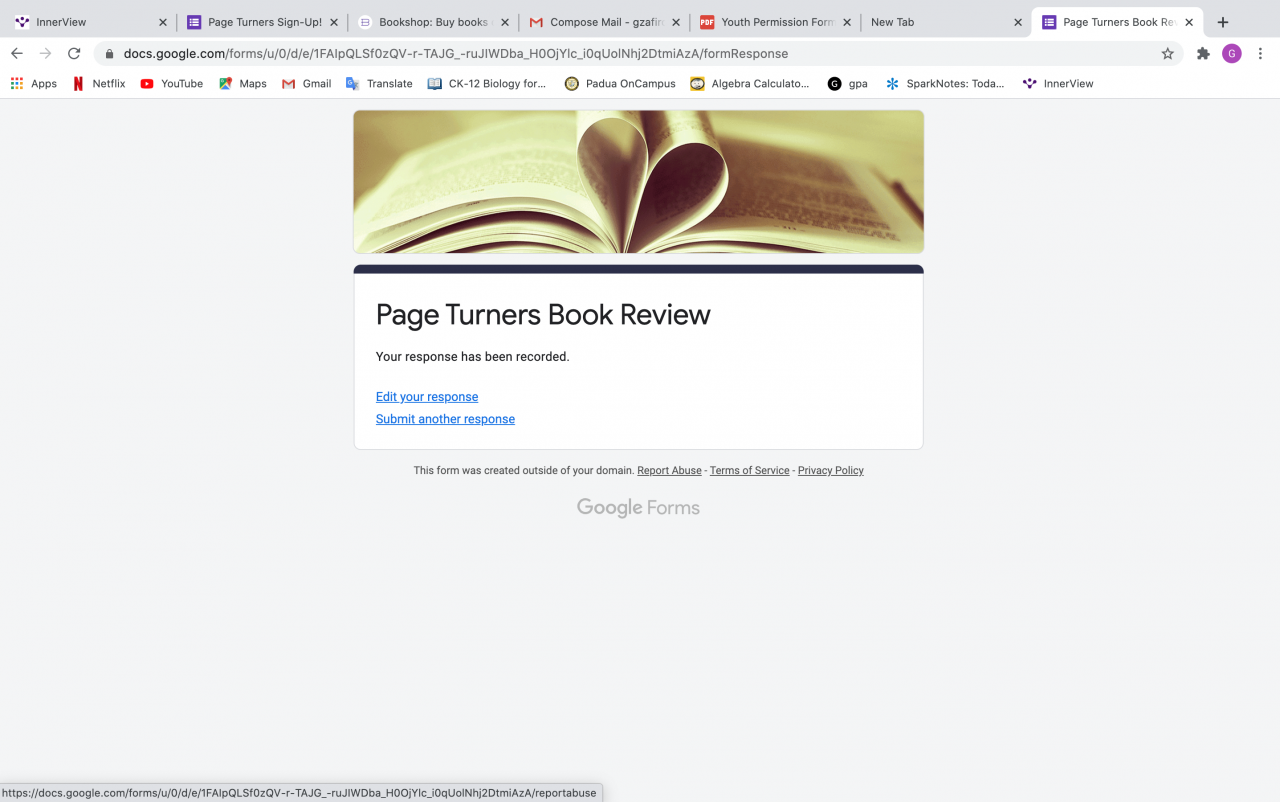Open the CK-12 Biology bookmark
1280x802 pixels.
487,84
